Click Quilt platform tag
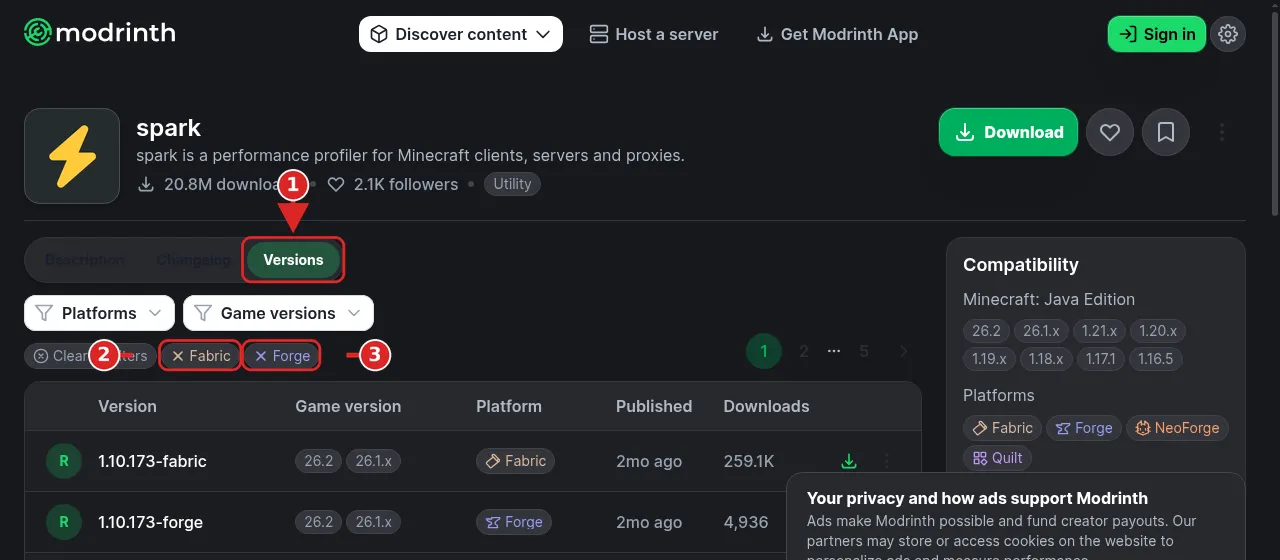Screen dimensions: 1280x560 pyautogui.click(x=997, y=457)
